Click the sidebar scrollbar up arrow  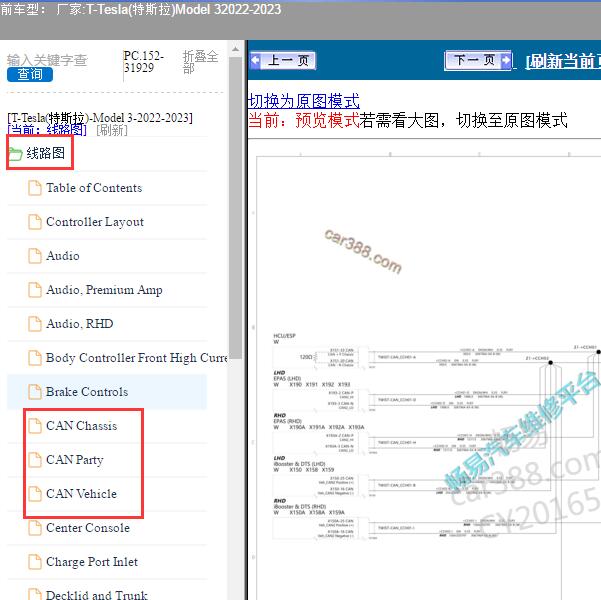click(x=235, y=49)
